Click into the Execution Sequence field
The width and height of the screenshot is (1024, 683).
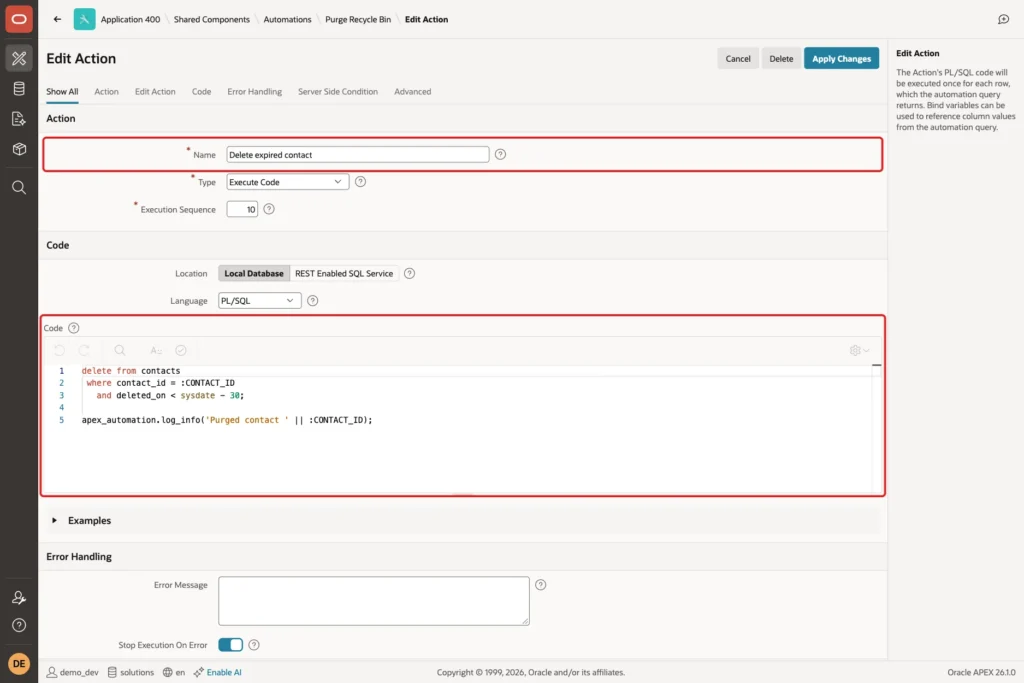pyautogui.click(x=242, y=209)
